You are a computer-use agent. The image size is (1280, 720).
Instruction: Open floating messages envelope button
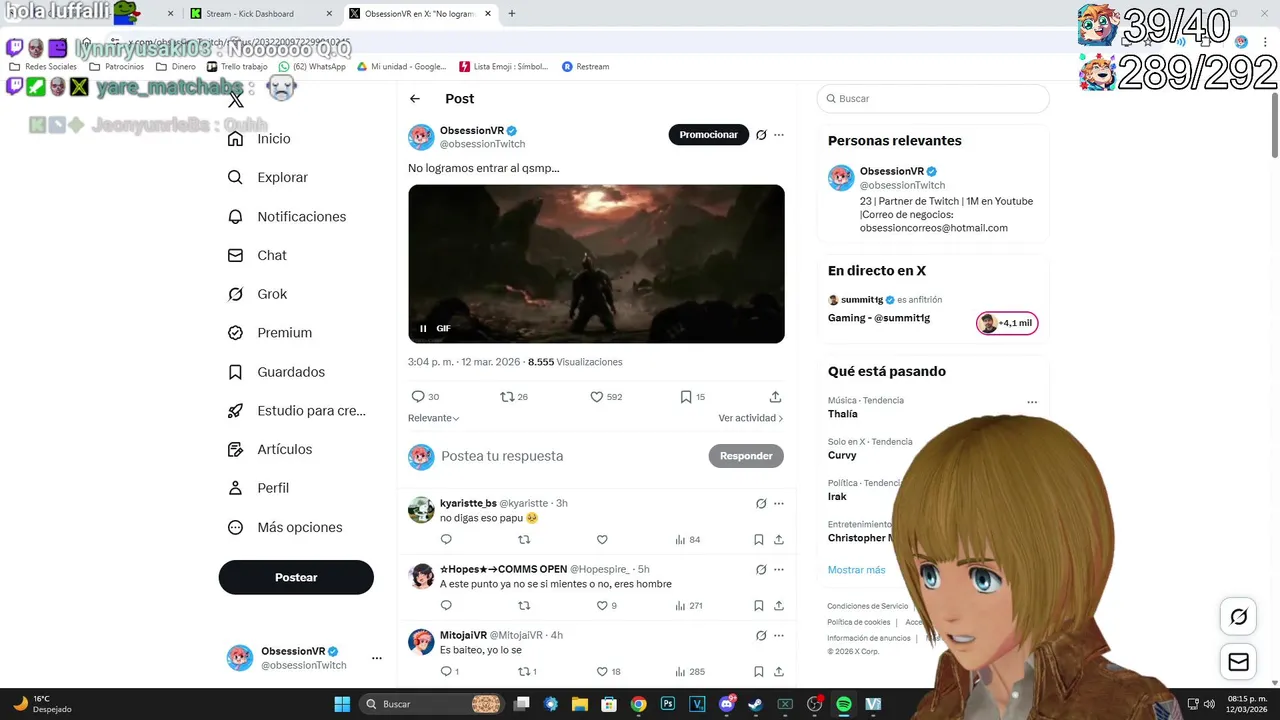1239,662
